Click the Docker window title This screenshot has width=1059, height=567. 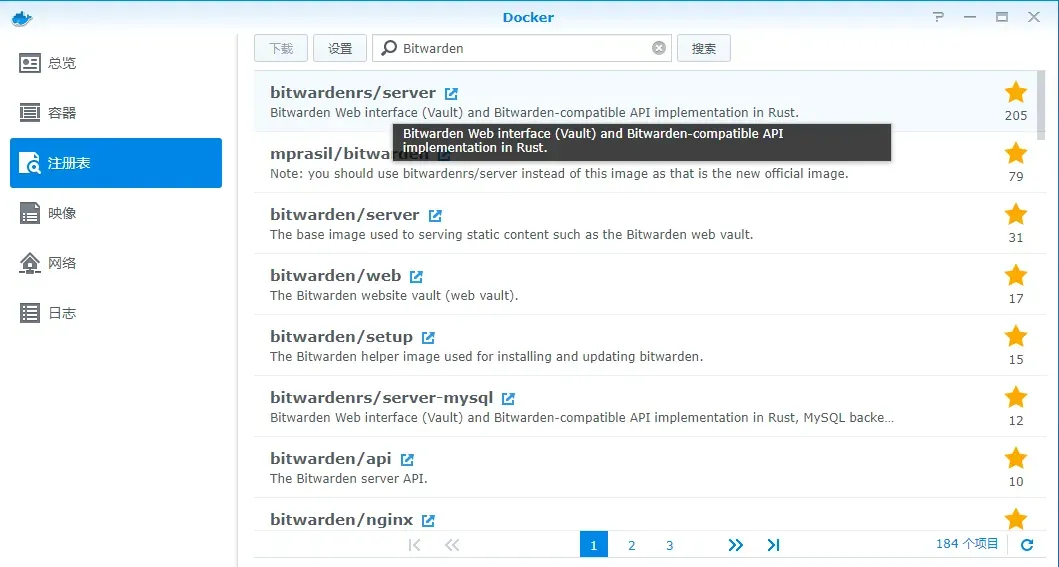pyautogui.click(x=528, y=18)
